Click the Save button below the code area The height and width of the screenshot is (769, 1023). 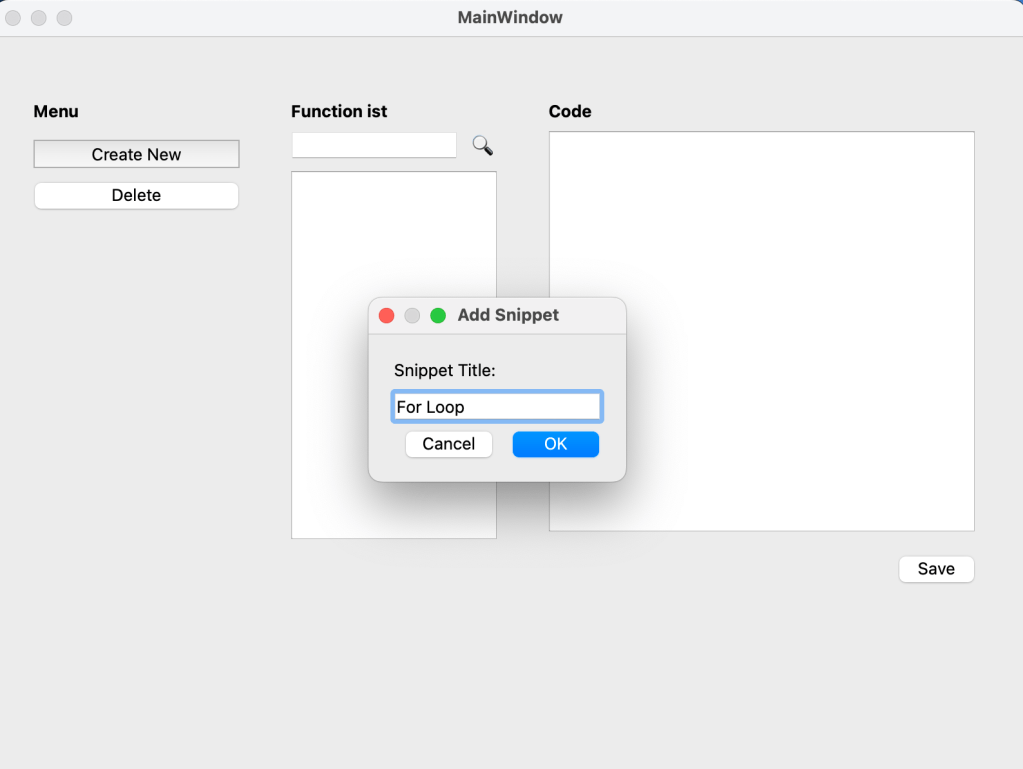pyautogui.click(x=935, y=569)
